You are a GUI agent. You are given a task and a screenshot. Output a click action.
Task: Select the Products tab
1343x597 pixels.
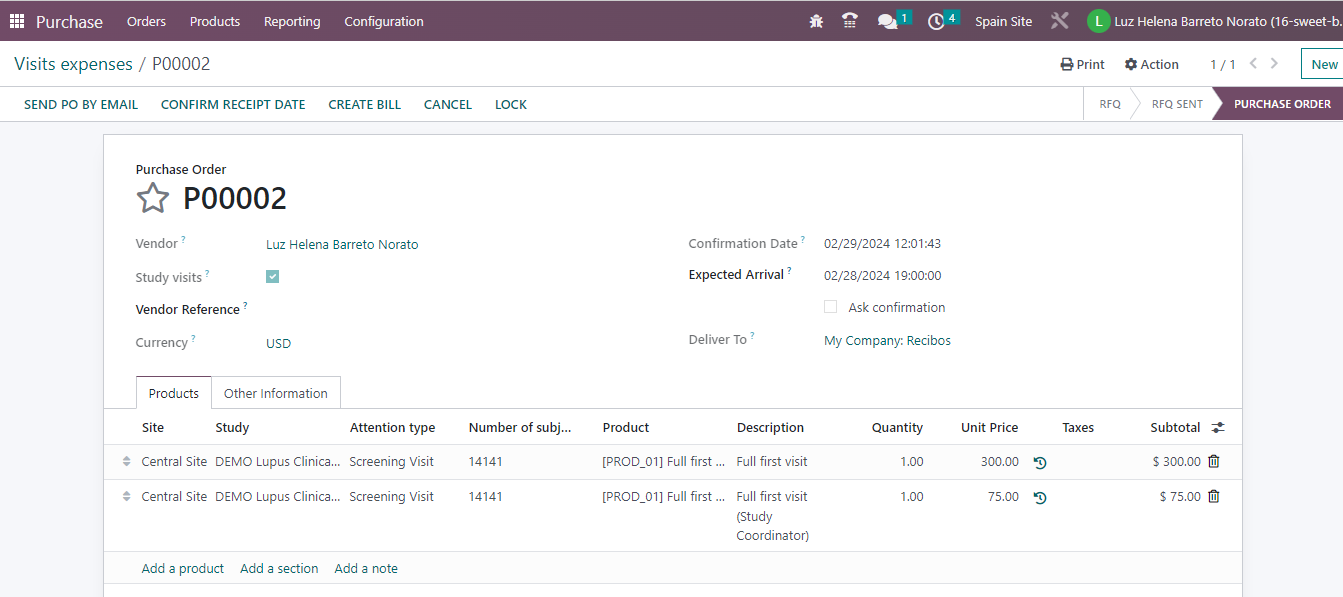click(x=174, y=393)
